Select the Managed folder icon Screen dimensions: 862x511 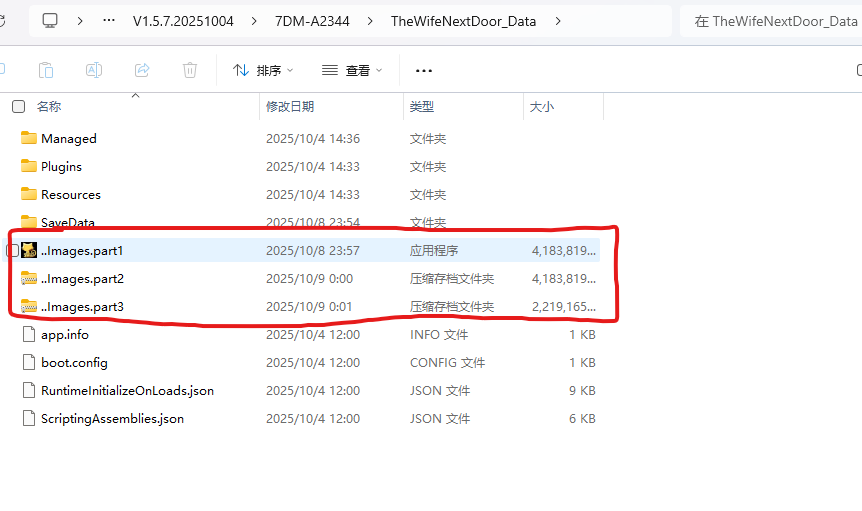[29, 138]
